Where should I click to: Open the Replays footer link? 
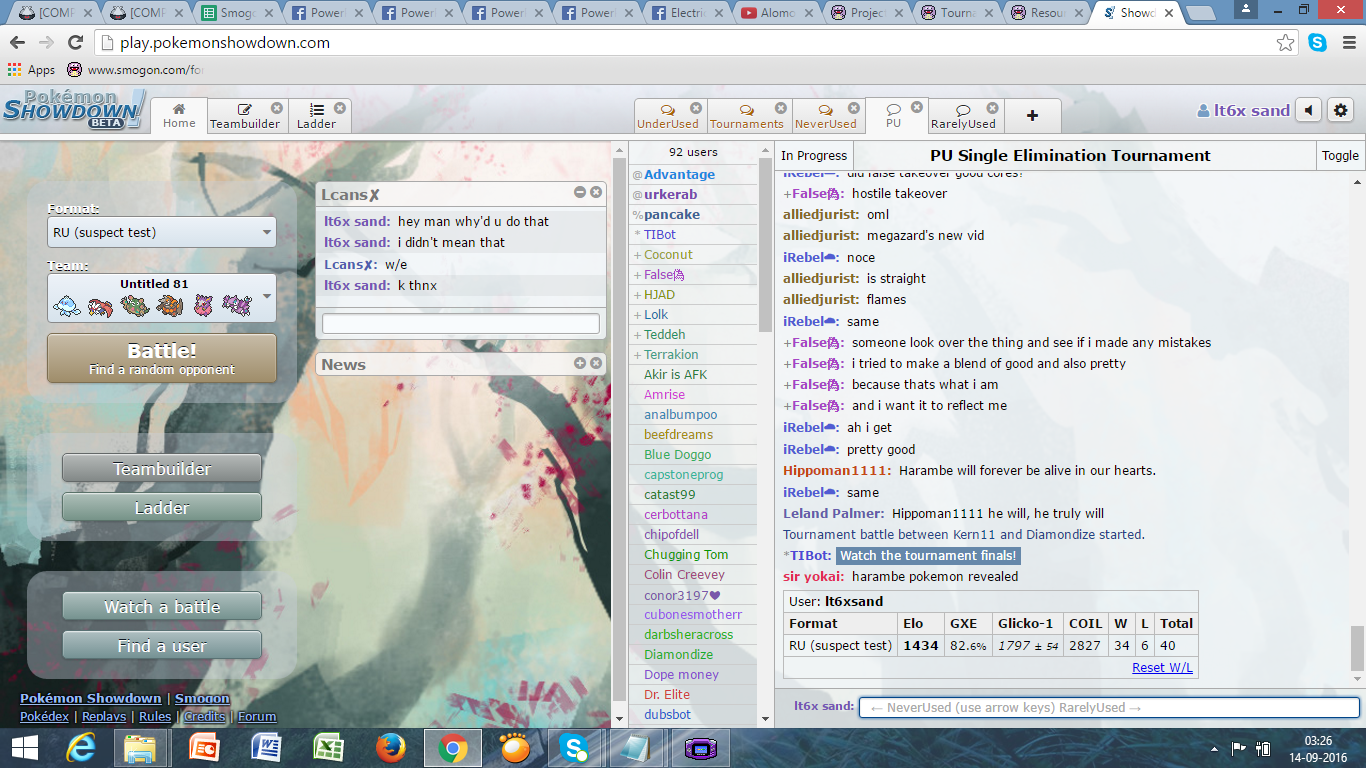(x=104, y=716)
